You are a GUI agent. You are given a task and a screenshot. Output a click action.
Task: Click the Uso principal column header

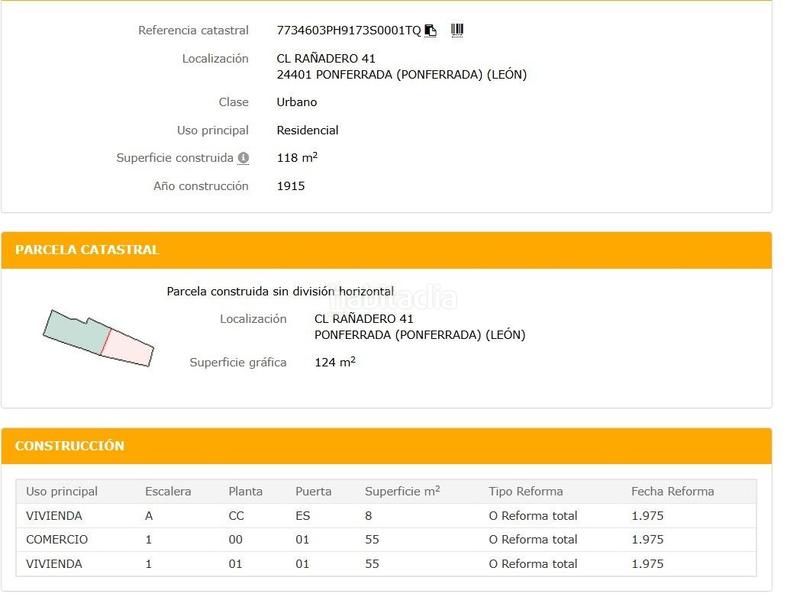coord(62,492)
